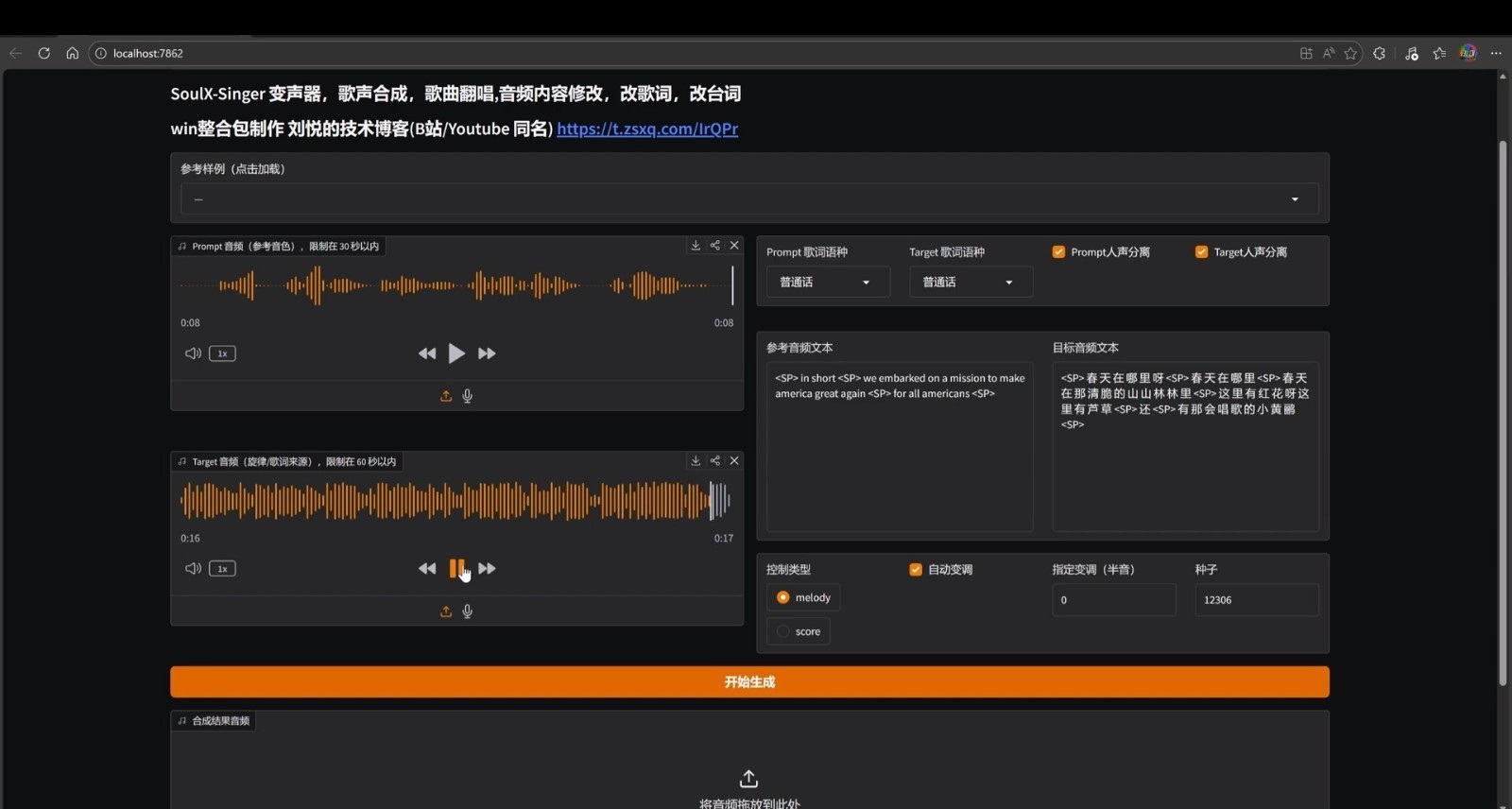Screen dimensions: 1512x809
Task: Change Prompt audio playback speed 1x
Action: pos(222,353)
